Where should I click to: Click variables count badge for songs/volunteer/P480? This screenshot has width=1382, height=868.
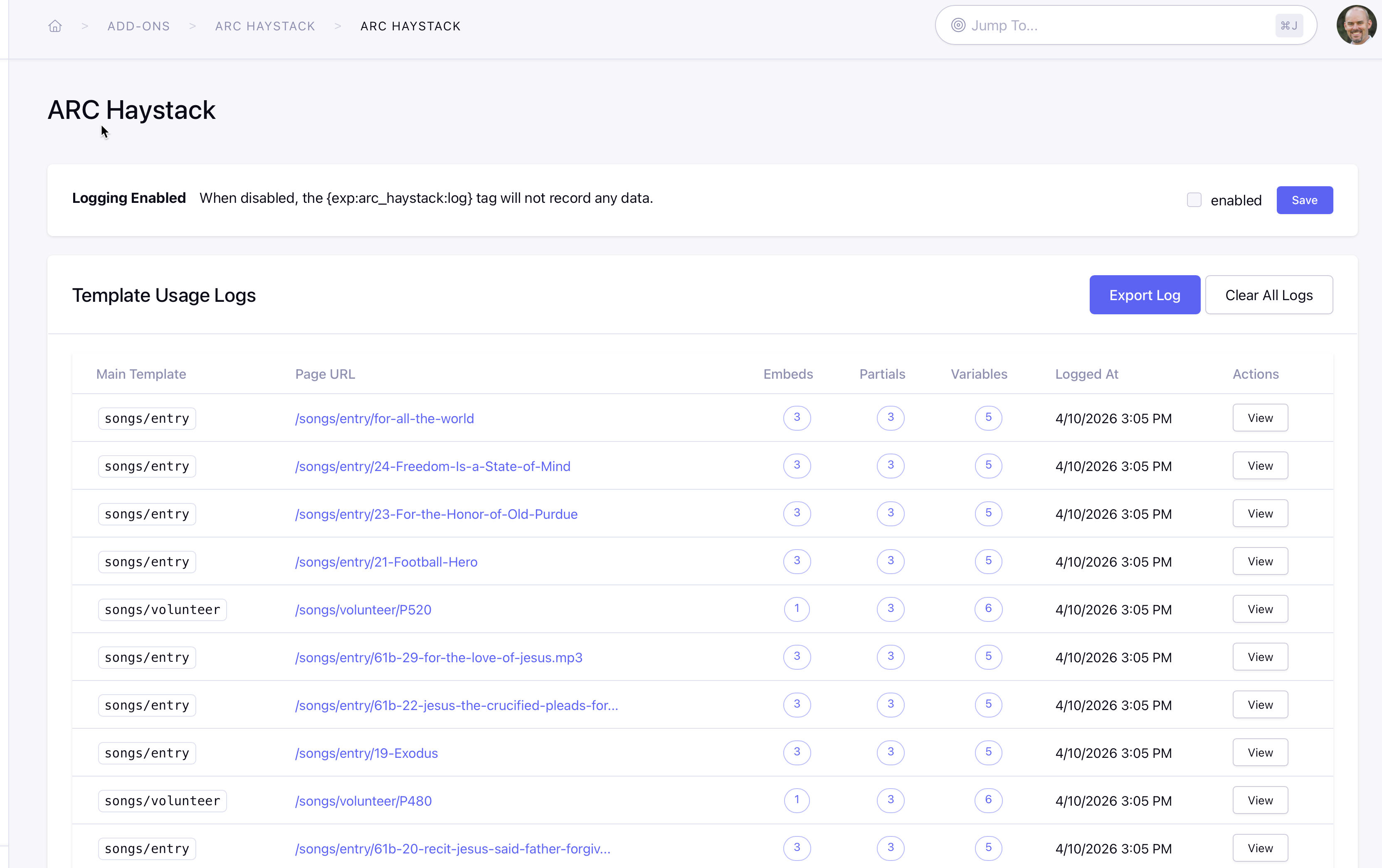pos(988,800)
